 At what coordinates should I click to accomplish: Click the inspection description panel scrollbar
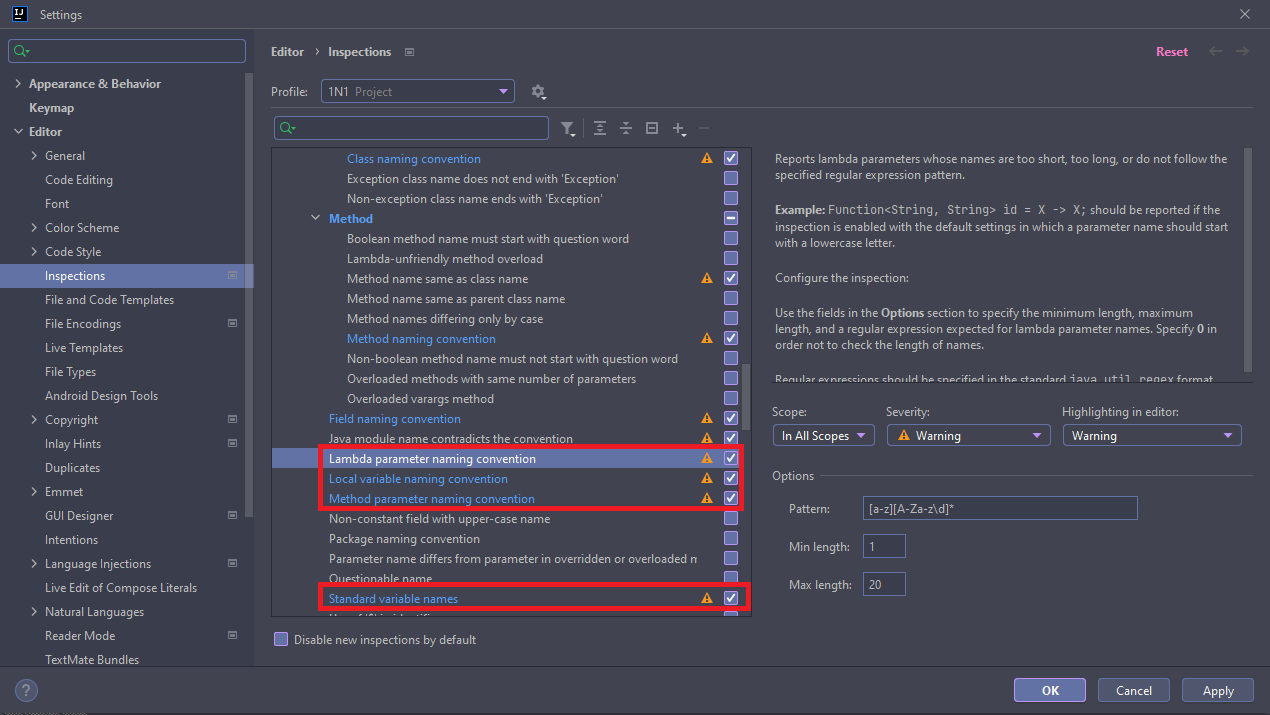pos(1247,260)
